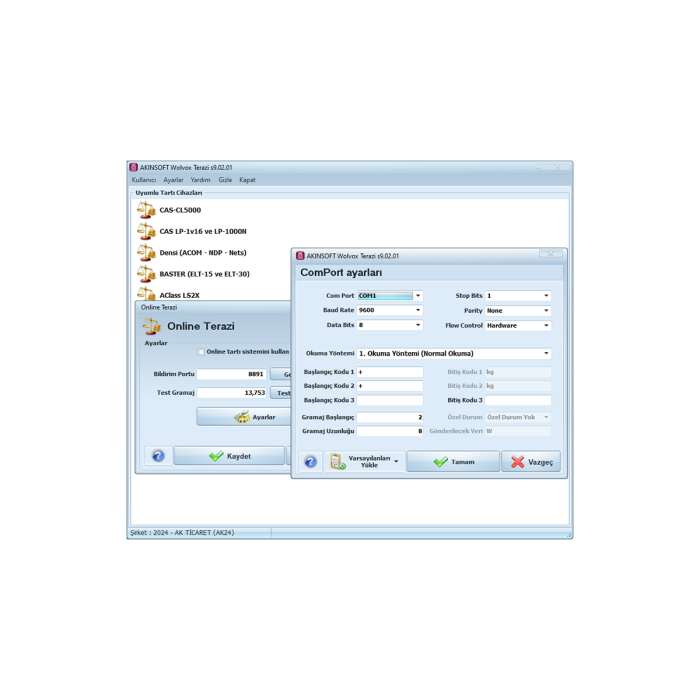Open the Yardım menu
700x700 pixels.
point(200,180)
